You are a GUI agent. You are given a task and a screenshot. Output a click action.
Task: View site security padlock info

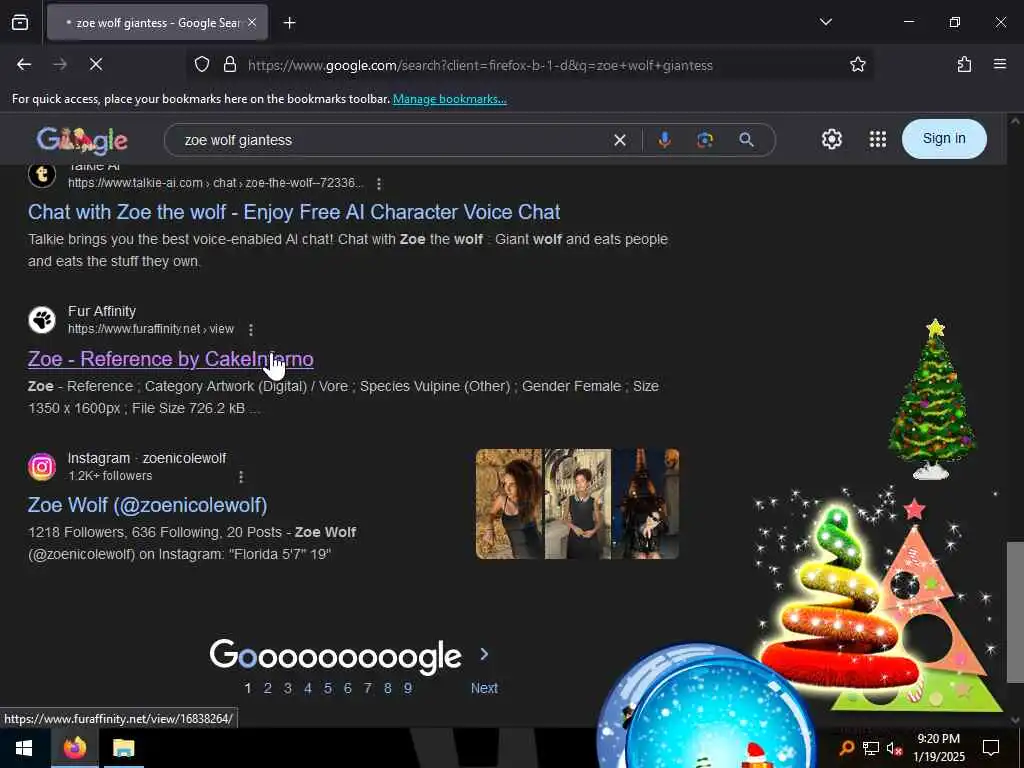[229, 65]
